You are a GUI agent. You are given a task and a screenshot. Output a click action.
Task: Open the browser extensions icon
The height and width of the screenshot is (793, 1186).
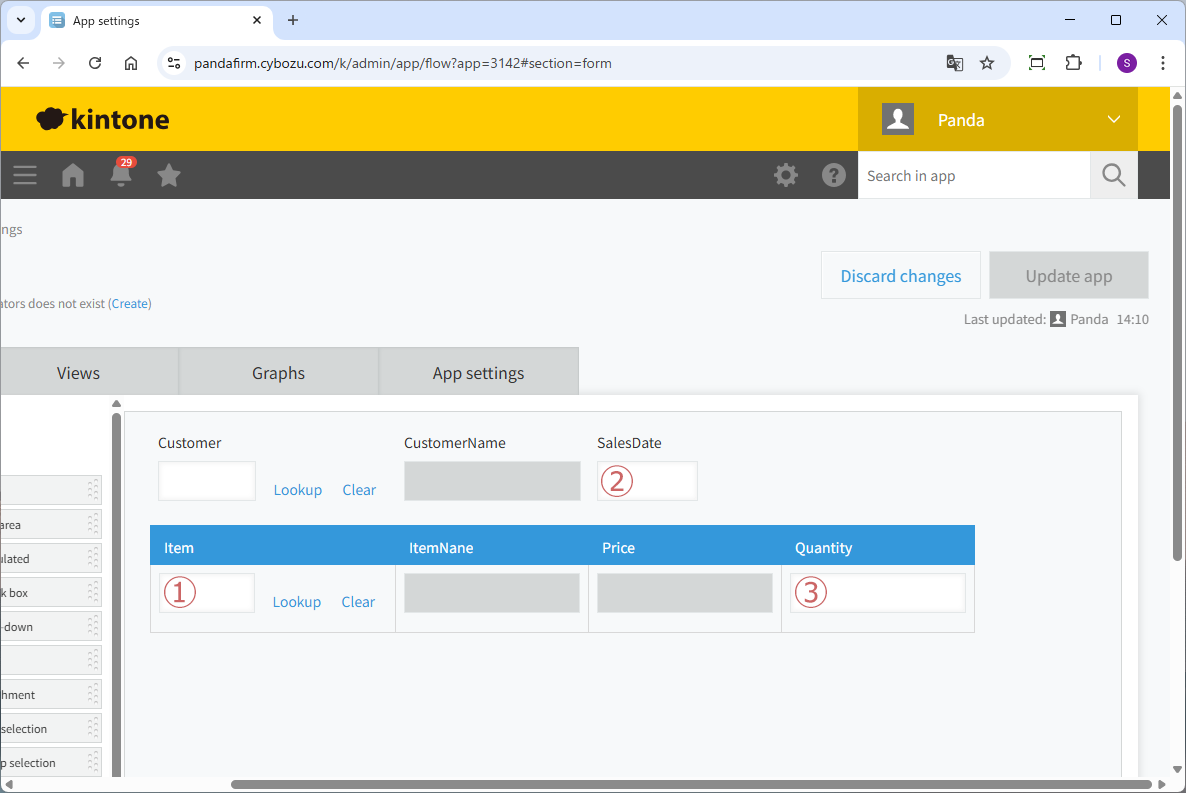1073,63
